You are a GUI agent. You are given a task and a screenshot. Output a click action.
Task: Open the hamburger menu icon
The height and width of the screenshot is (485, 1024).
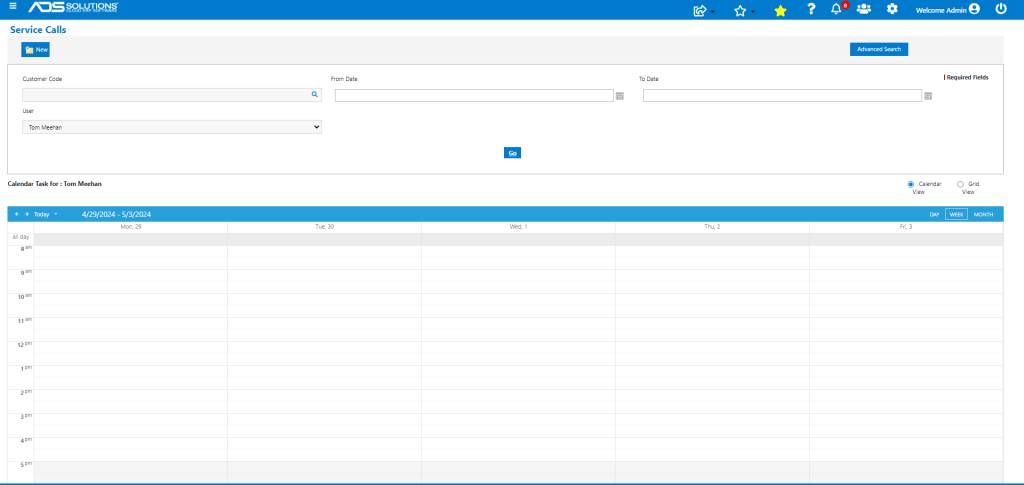[x=13, y=7]
